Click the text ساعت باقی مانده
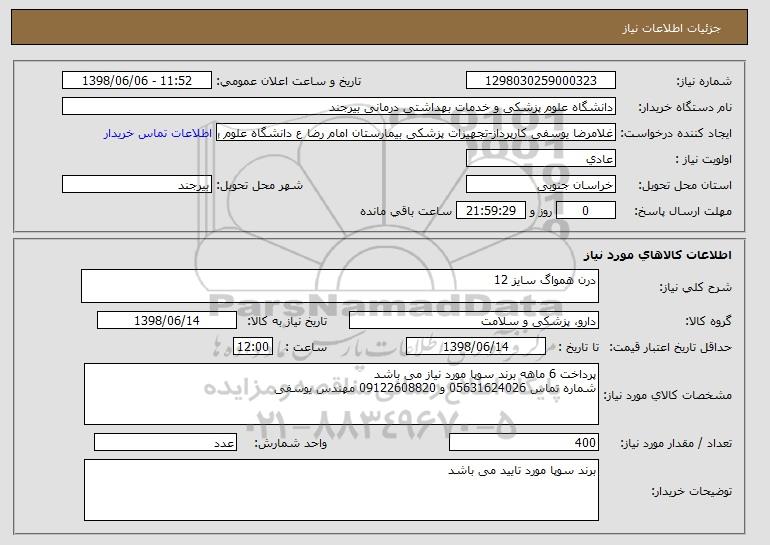The image size is (770, 545). click(x=406, y=212)
